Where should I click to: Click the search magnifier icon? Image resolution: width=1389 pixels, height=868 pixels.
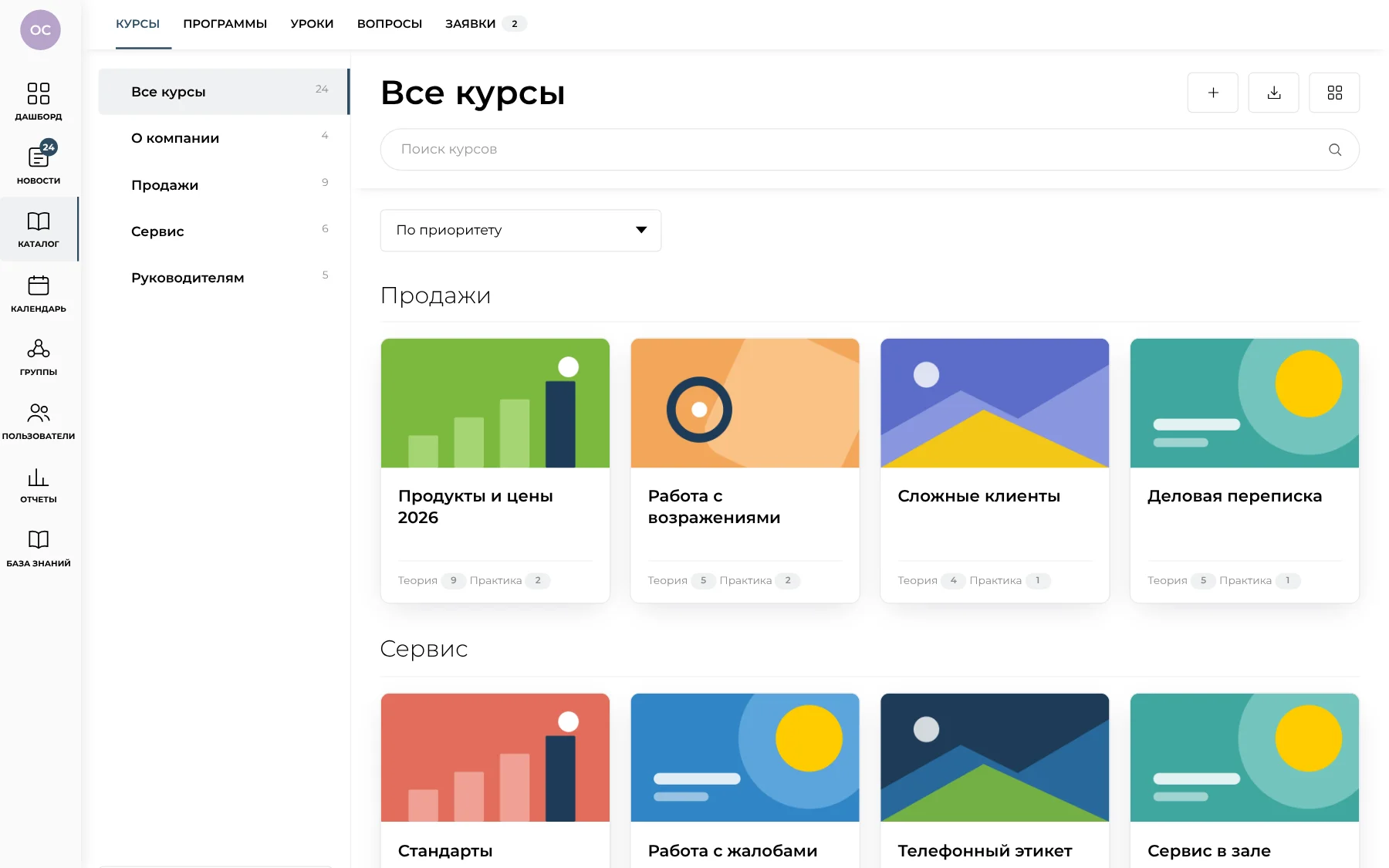pos(1335,150)
